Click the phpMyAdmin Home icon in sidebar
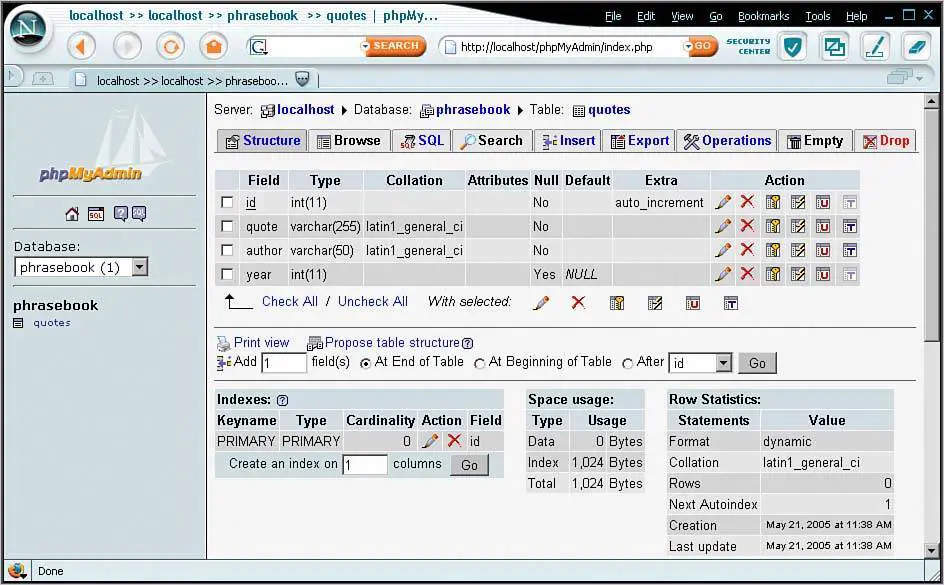This screenshot has height=585, width=944. click(x=72, y=214)
